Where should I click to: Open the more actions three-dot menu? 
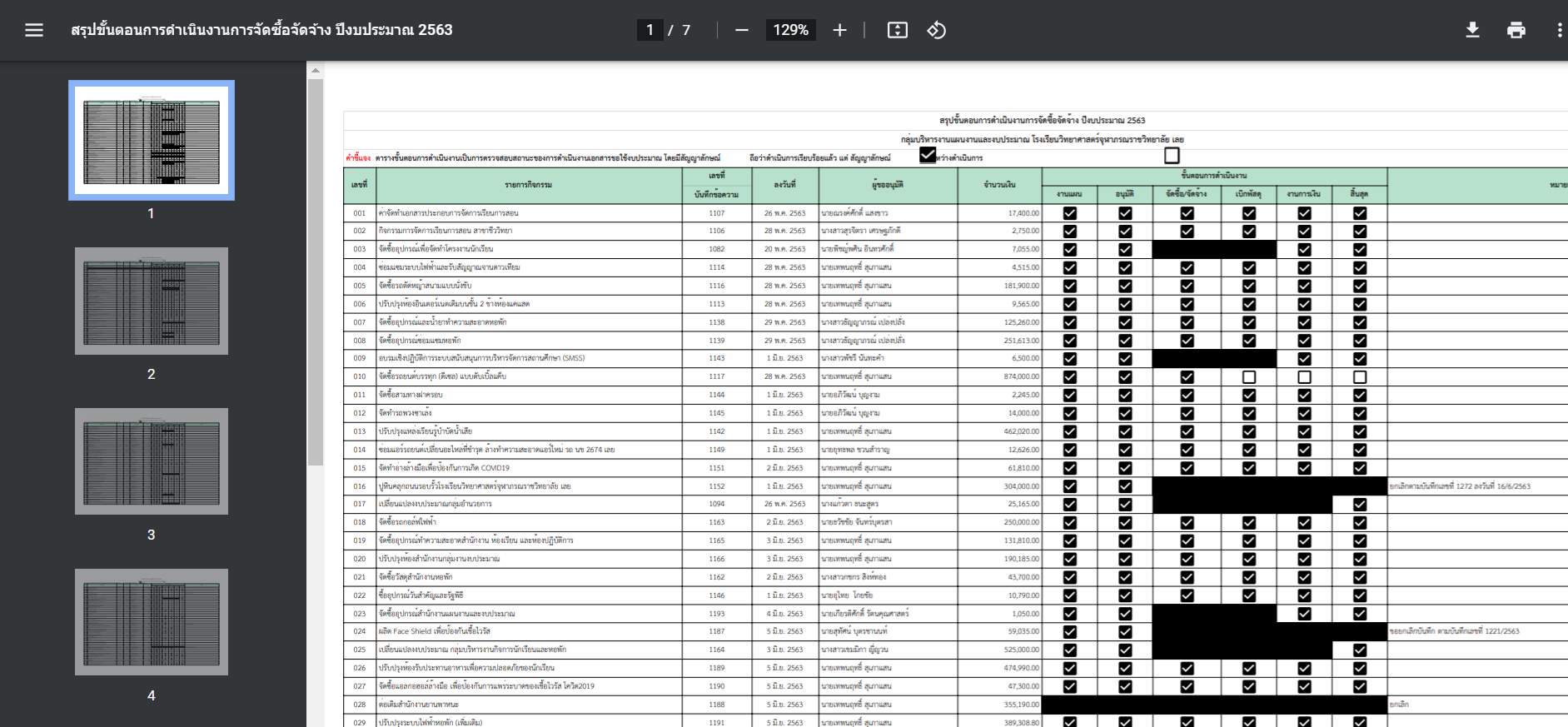coord(1559,30)
